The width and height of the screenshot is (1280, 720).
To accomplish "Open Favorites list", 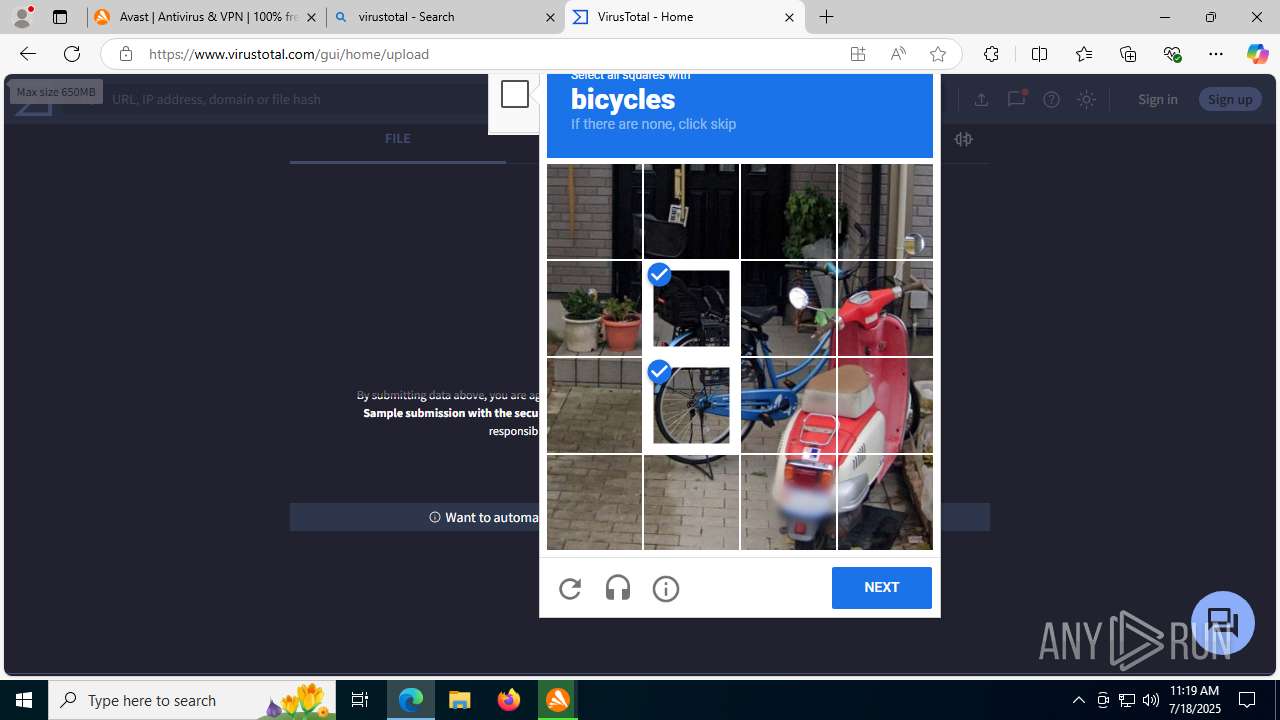I will [1084, 54].
